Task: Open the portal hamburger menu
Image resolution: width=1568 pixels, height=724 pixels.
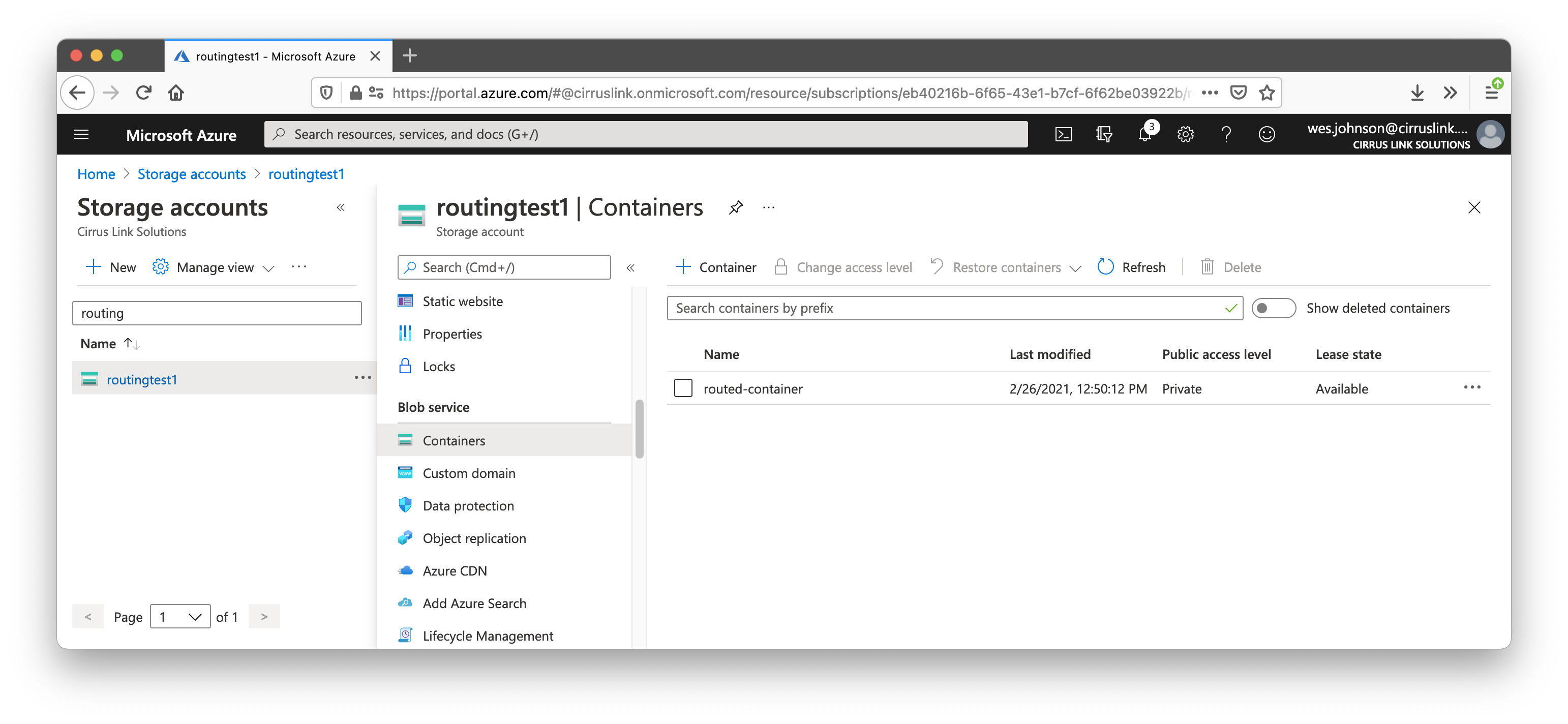Action: (x=81, y=135)
